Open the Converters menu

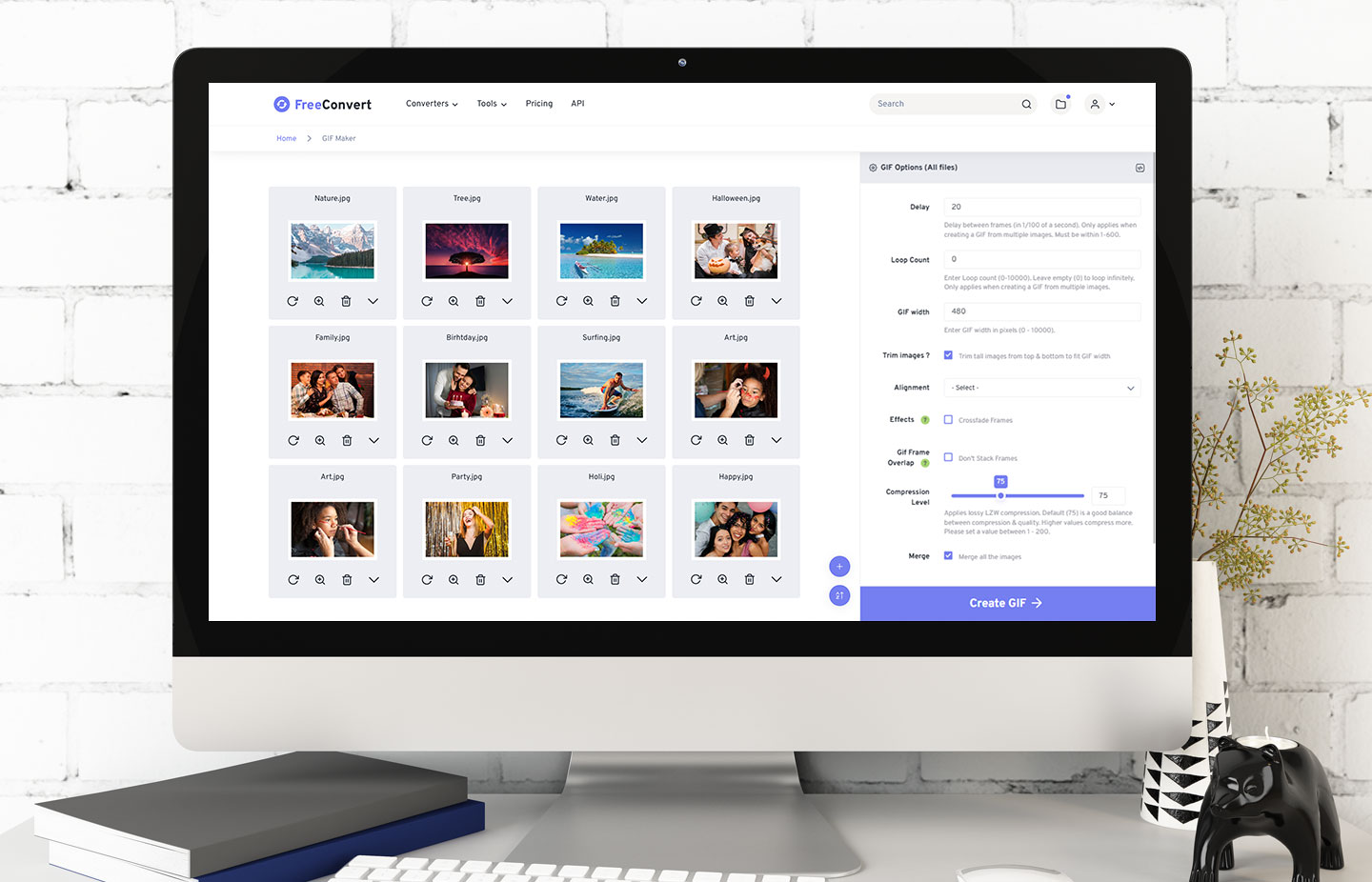432,104
